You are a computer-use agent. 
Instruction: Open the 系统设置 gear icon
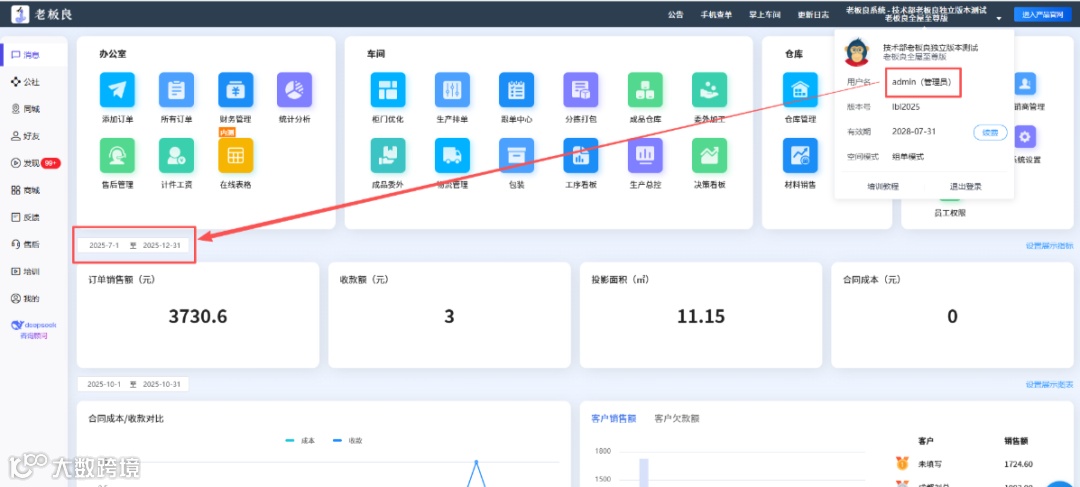1026,137
